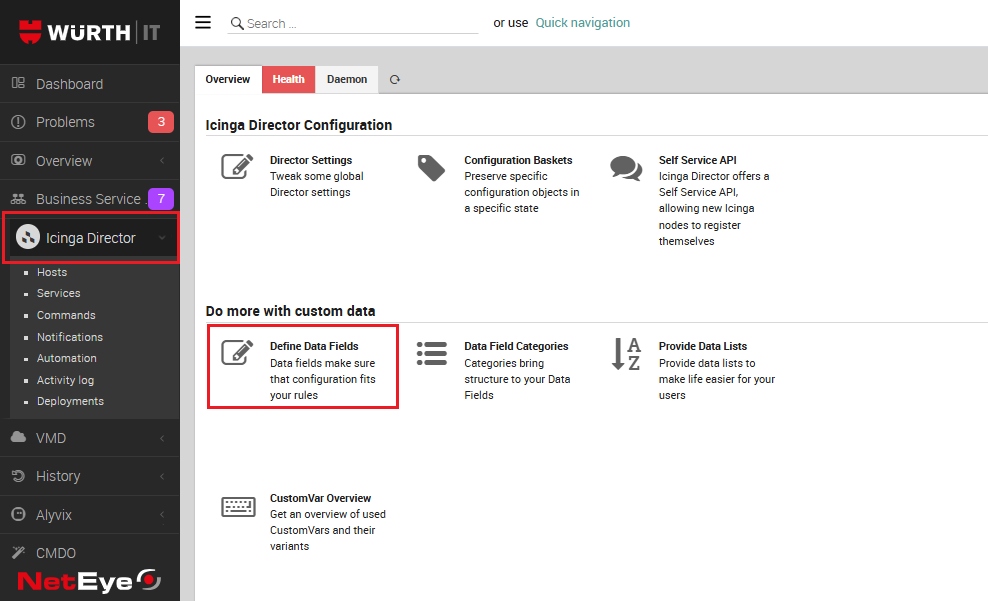Click the Self Service API chat icon
The image size is (988, 601).
pos(626,168)
